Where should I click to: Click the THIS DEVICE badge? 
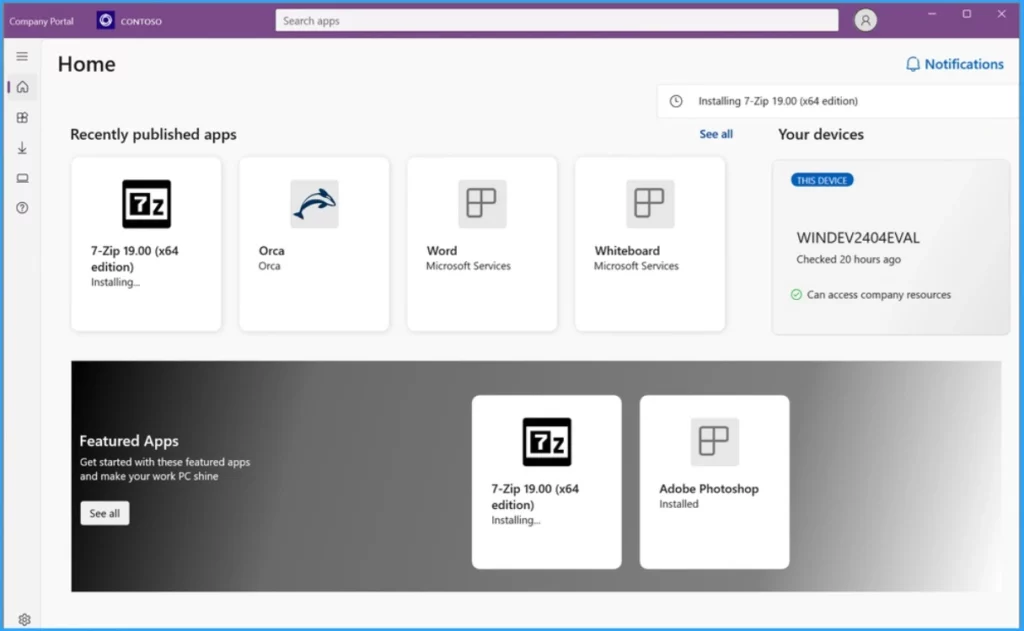(822, 180)
